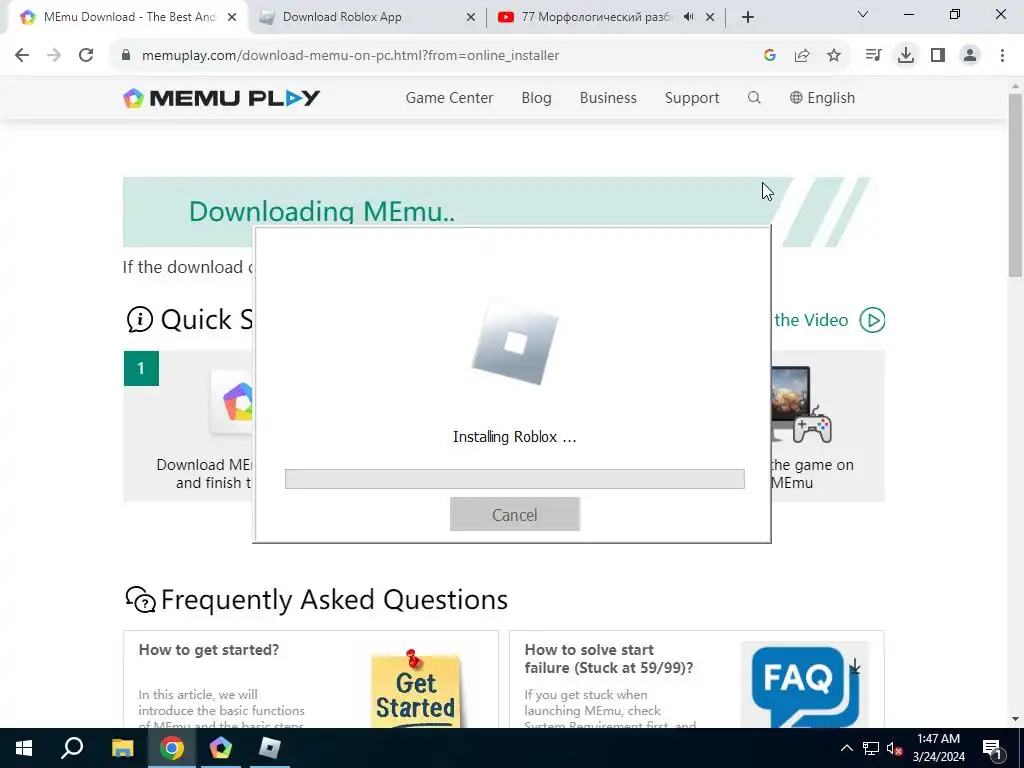Click the Roblox logo in installer

[515, 343]
